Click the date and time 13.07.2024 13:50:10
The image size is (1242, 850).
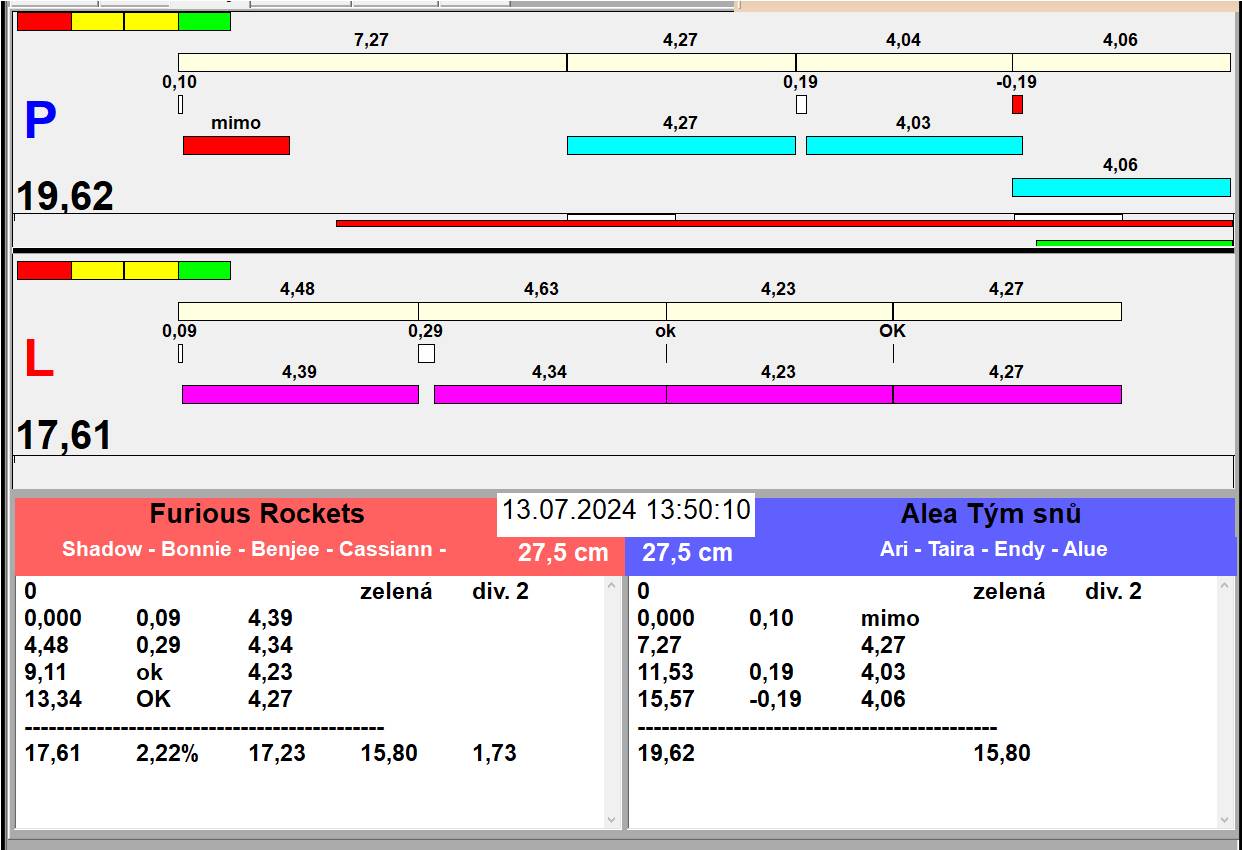pyautogui.click(x=626, y=510)
